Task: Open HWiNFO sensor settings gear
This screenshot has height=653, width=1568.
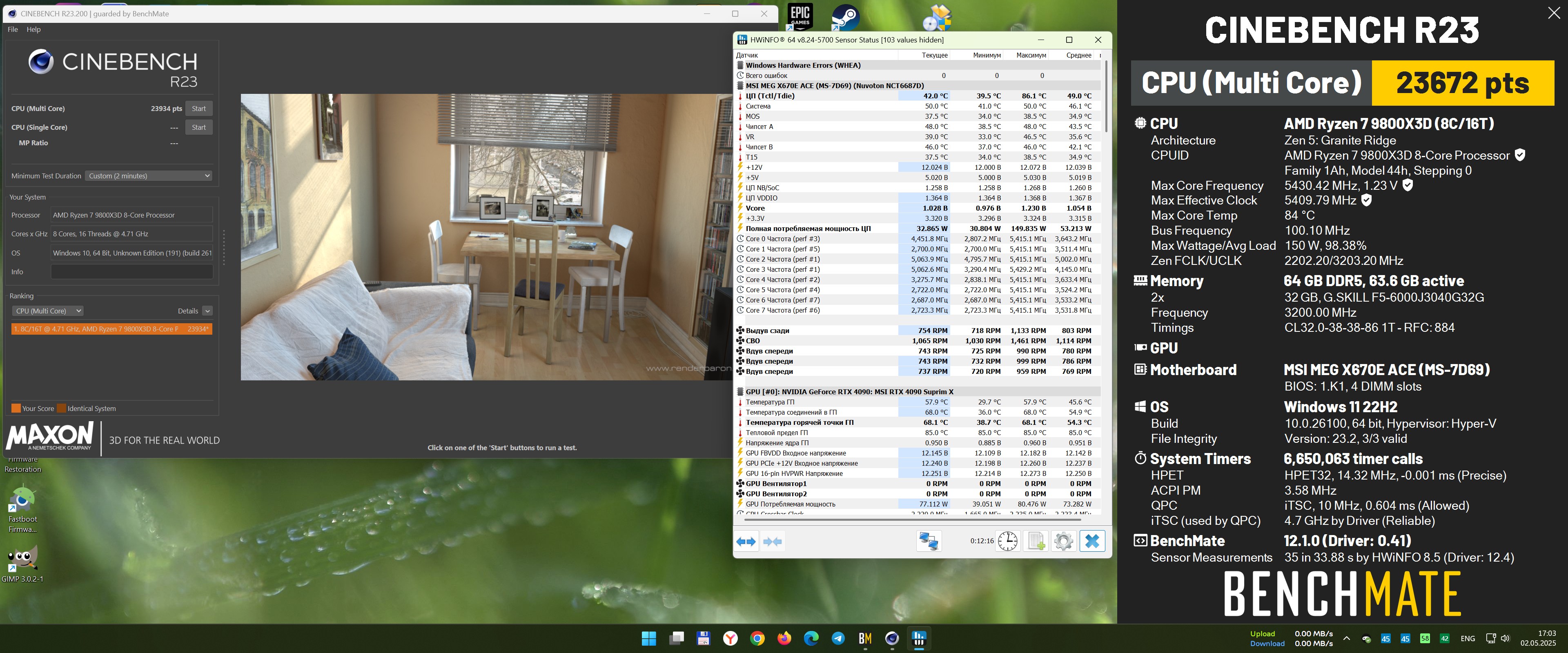Action: [x=1063, y=541]
